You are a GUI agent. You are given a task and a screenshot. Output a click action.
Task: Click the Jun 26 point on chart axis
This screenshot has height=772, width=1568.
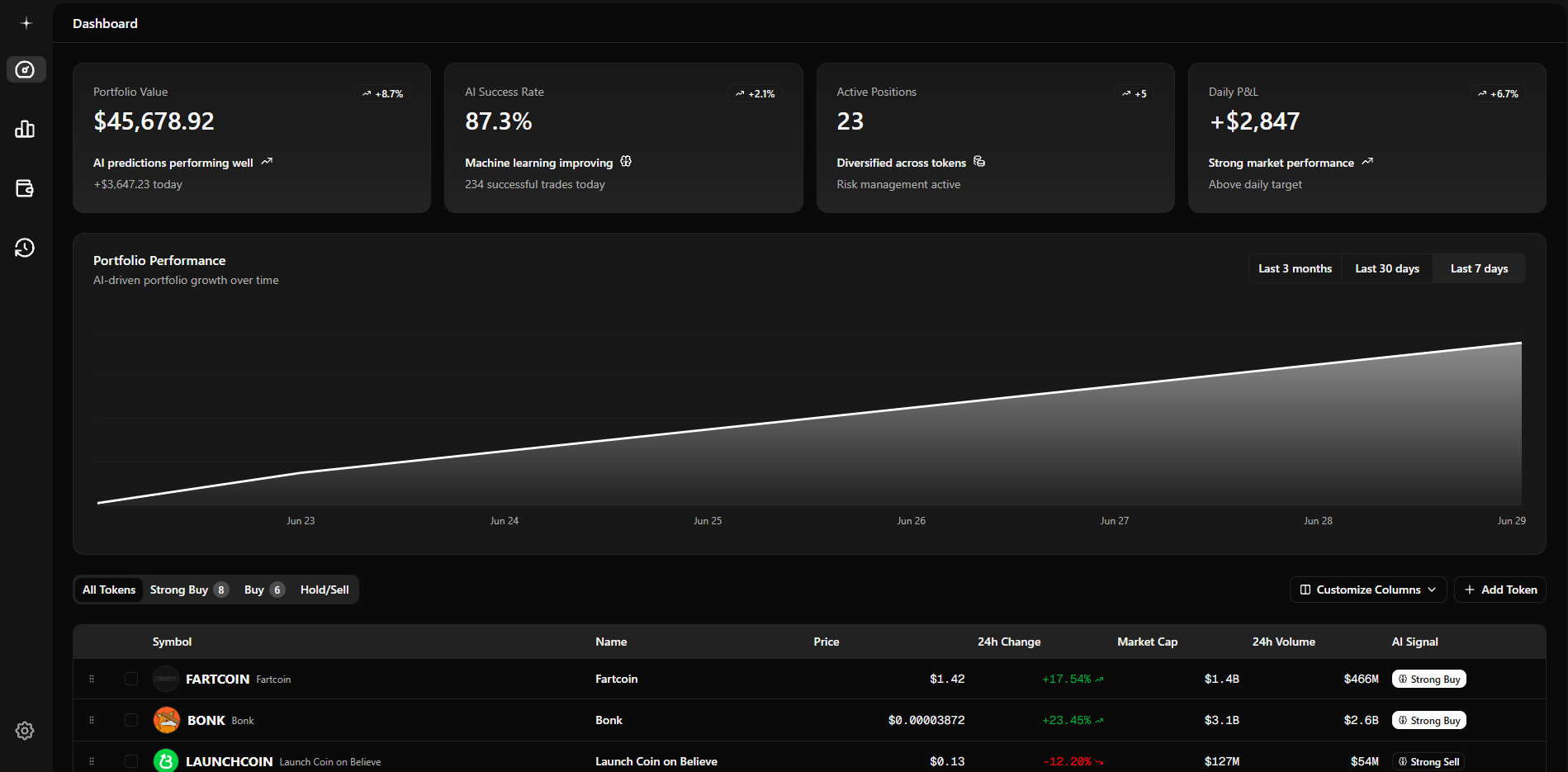[912, 521]
